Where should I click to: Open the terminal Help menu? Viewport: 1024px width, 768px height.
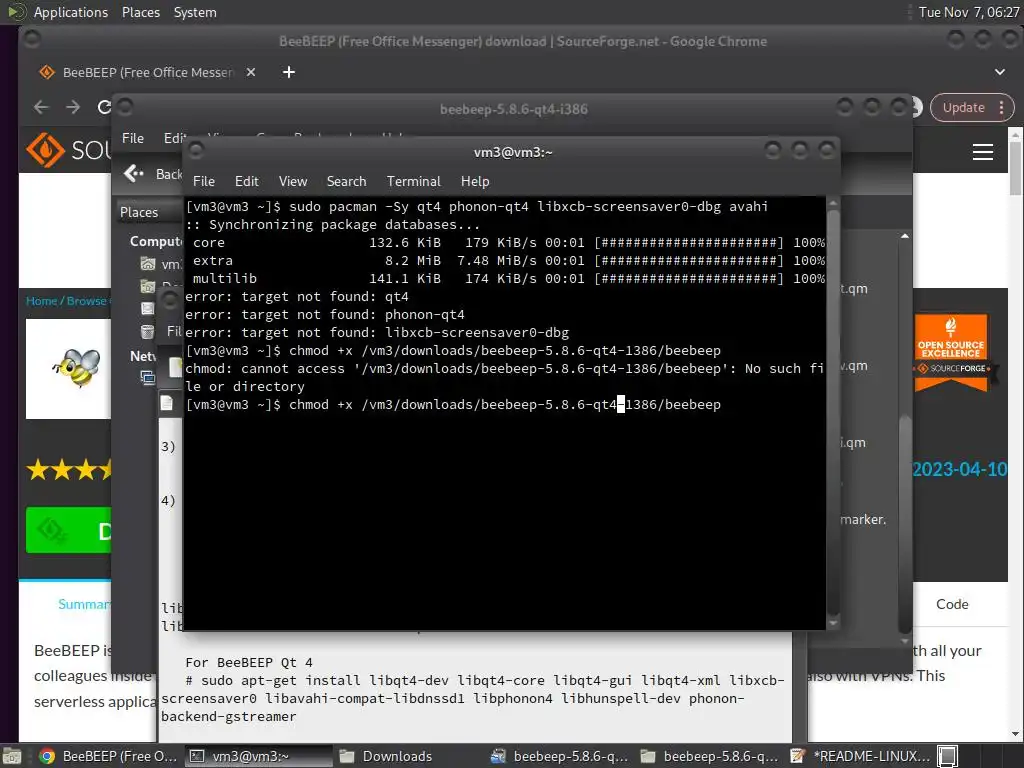pos(475,182)
